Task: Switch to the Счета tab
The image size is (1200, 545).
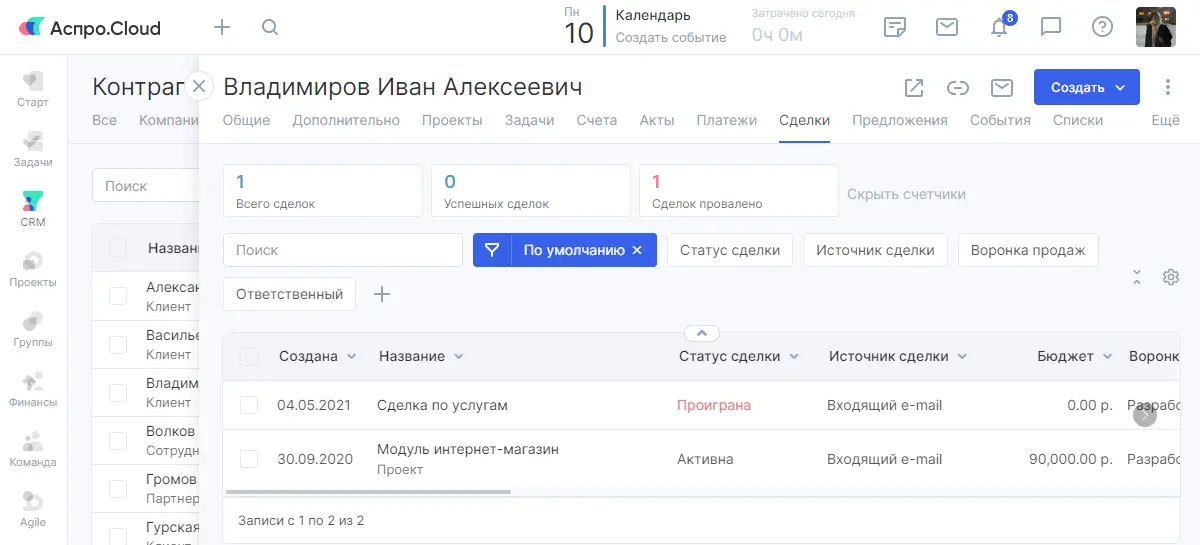Action: tap(596, 120)
